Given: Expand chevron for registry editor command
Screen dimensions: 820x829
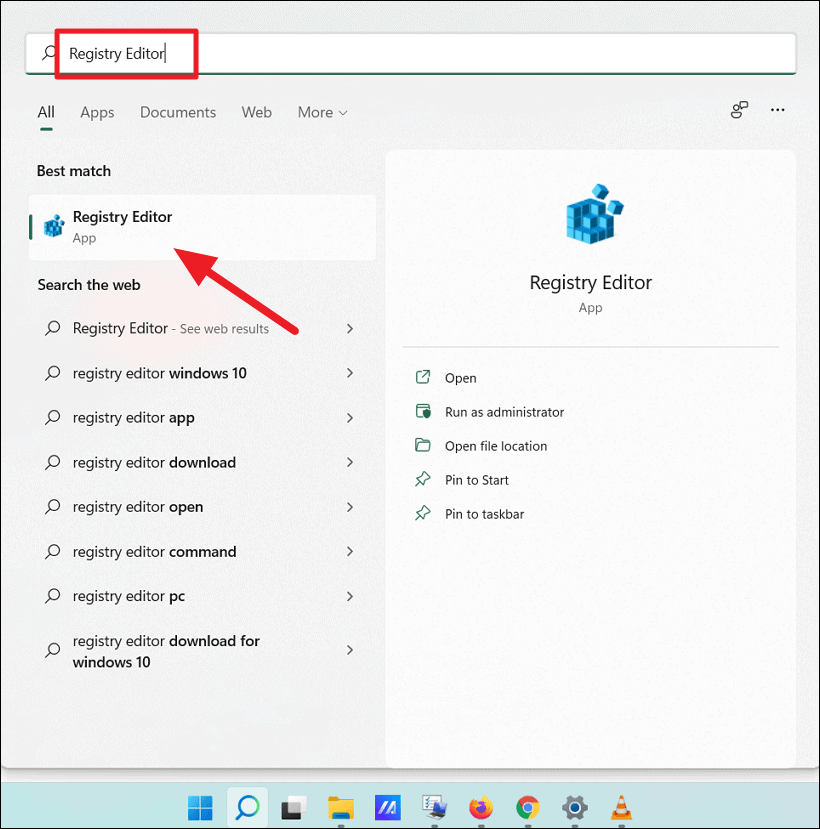Looking at the screenshot, I should [349, 551].
